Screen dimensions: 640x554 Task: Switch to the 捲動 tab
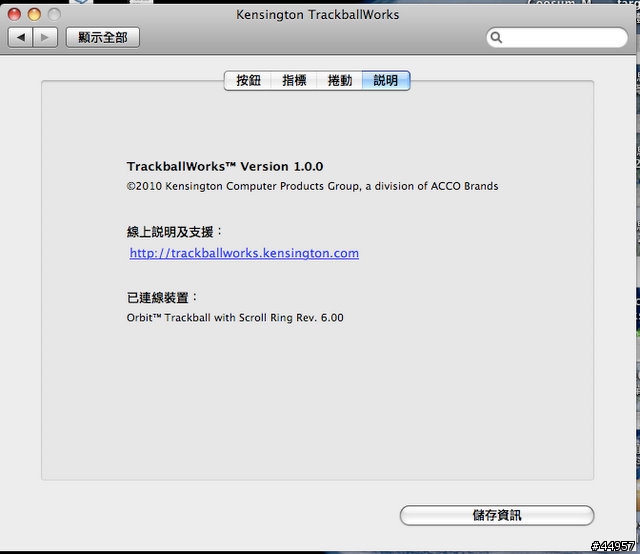[x=340, y=80]
